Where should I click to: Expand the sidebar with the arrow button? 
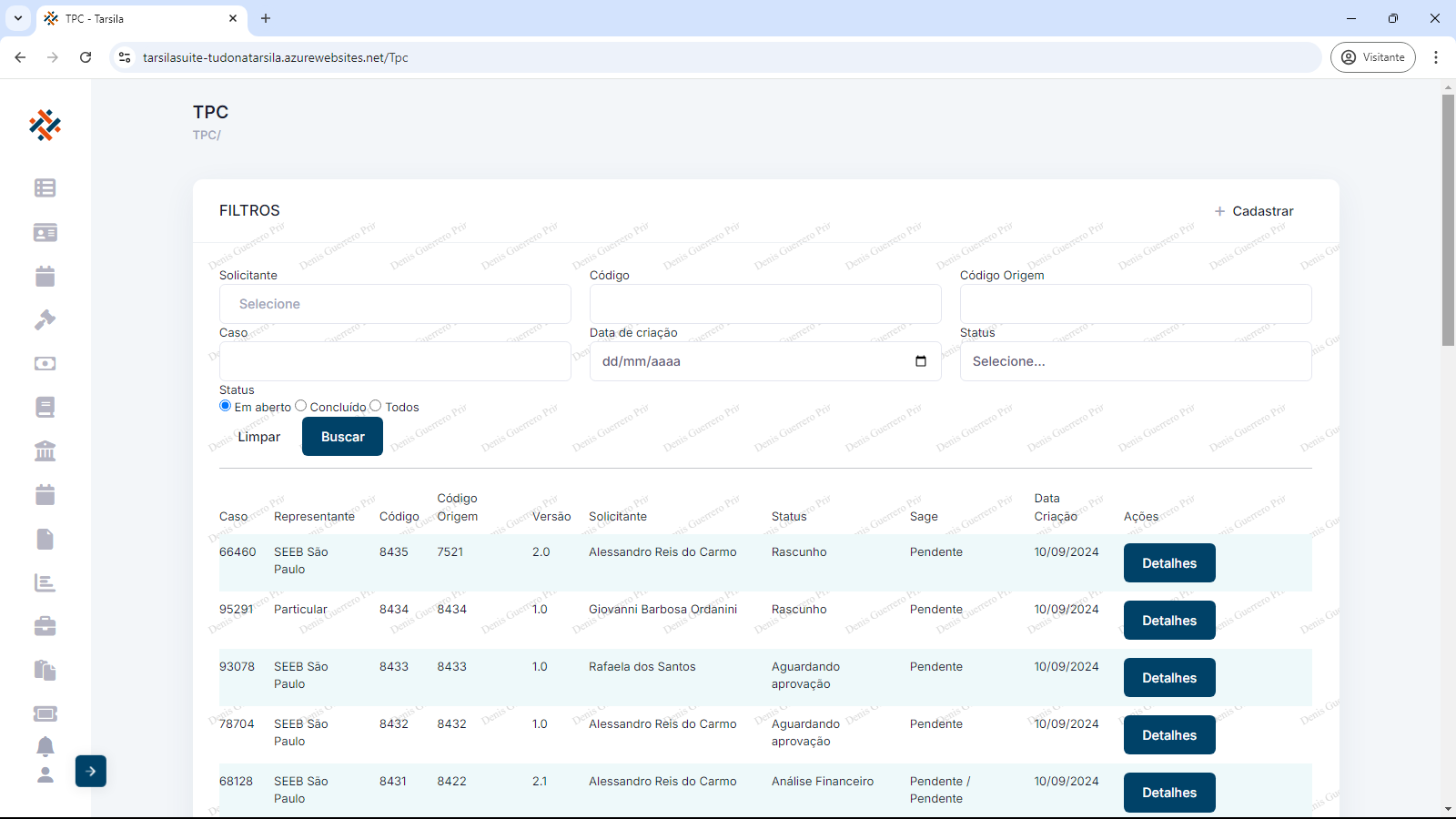[91, 771]
